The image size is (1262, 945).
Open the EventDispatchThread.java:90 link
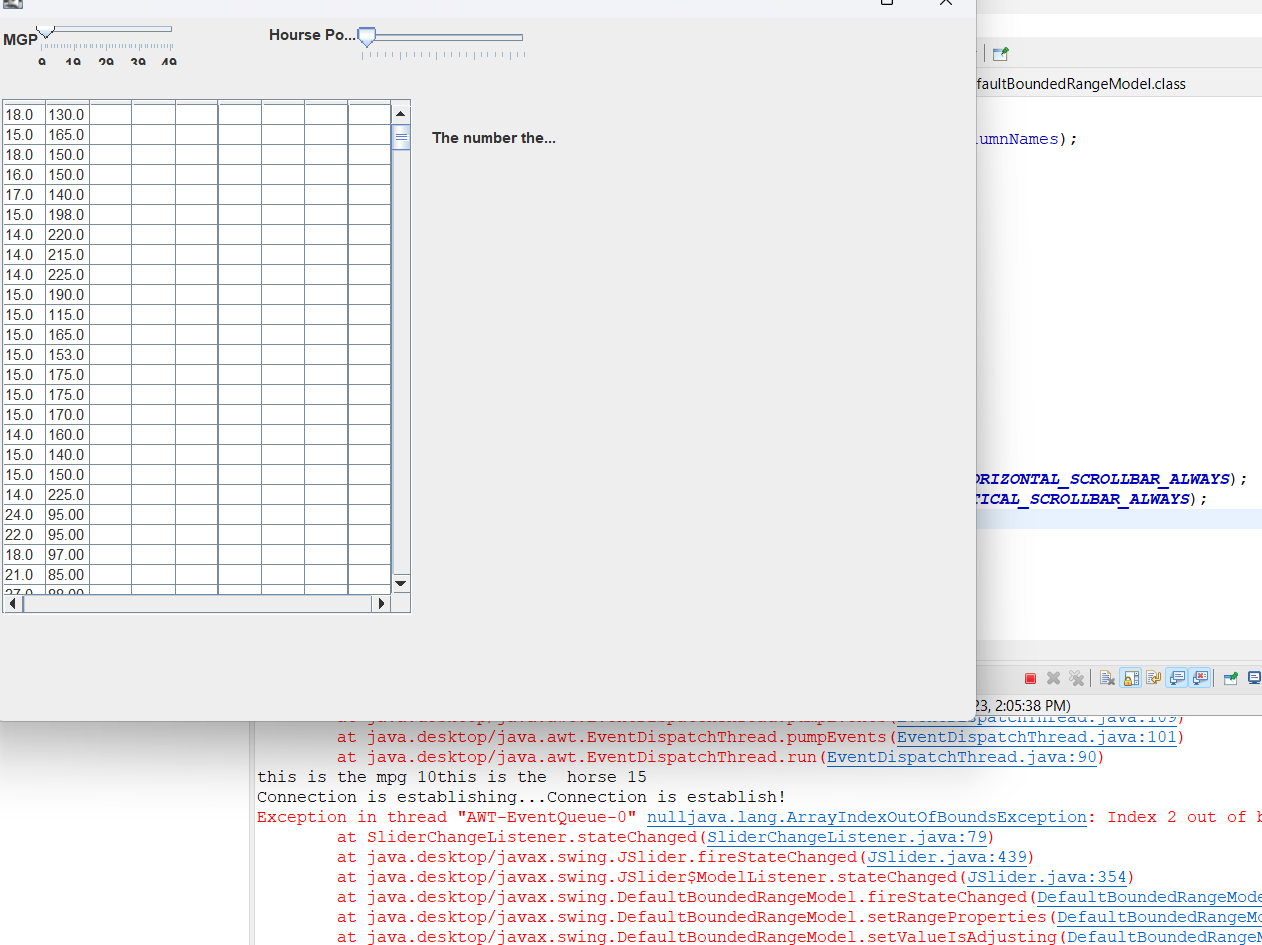[x=962, y=757]
